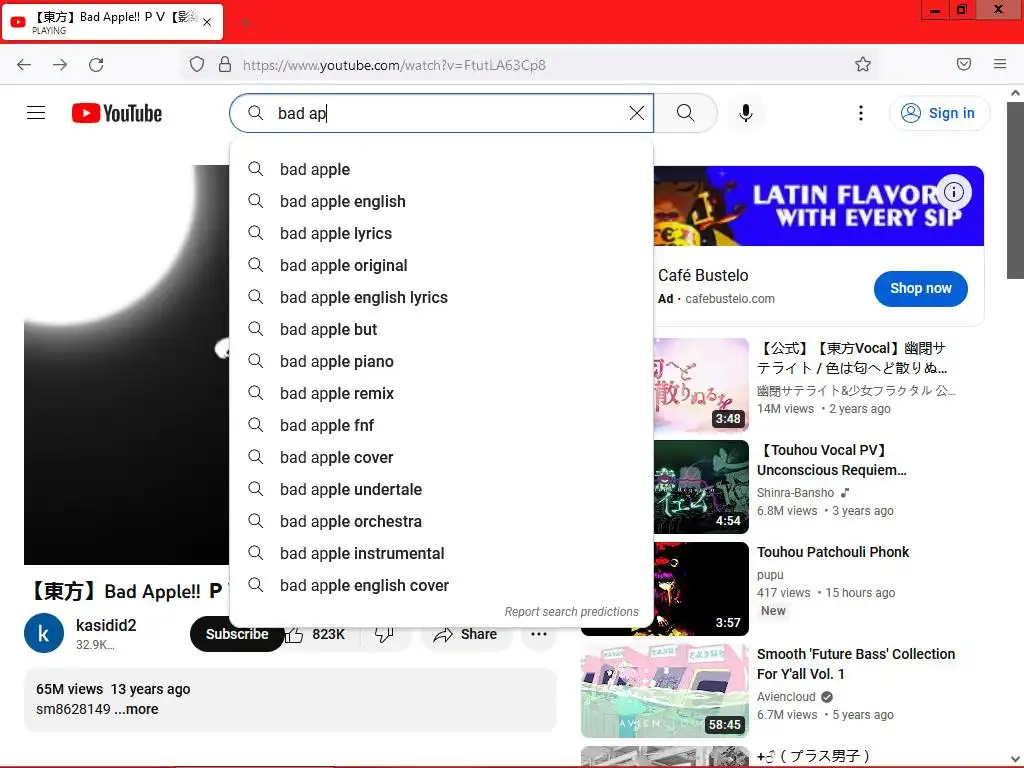Open Smooth 'Future Bass' Collection title
This screenshot has height=768, width=1024.
[856, 664]
